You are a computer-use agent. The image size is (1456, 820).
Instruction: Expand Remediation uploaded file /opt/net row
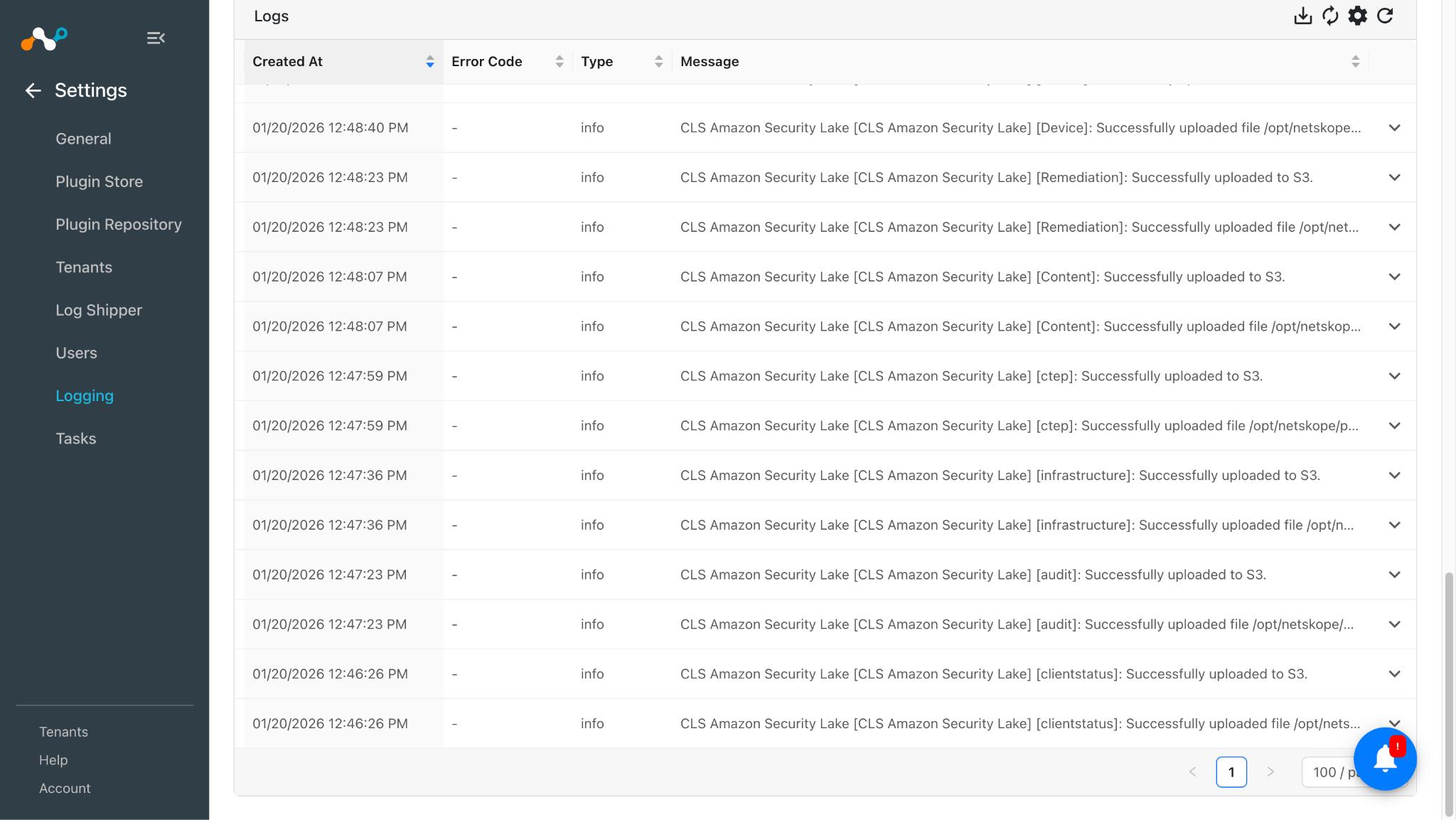tap(1394, 228)
